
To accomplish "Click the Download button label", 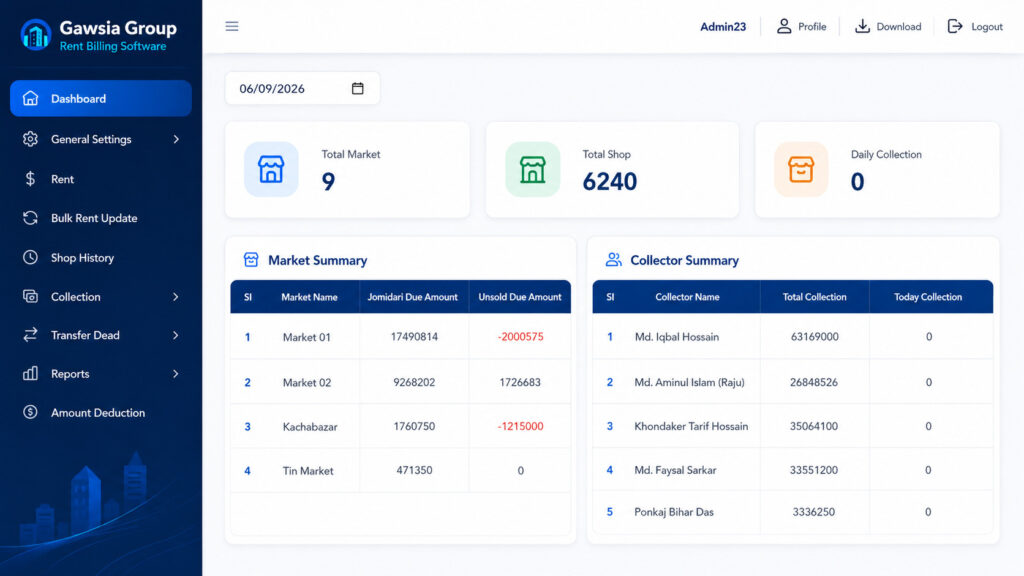I will click(899, 27).
